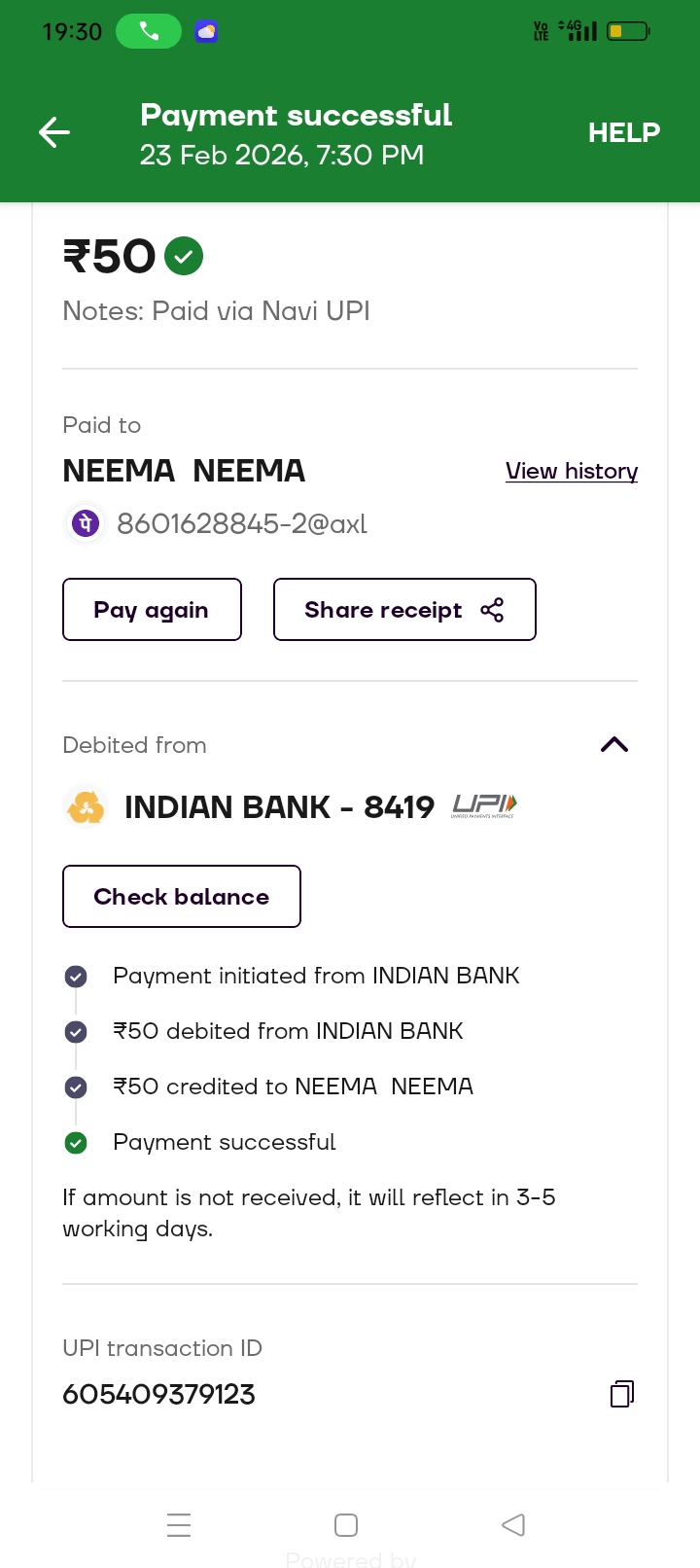This screenshot has height=1568, width=700.
Task: Open the HELP option
Action: pos(624,132)
